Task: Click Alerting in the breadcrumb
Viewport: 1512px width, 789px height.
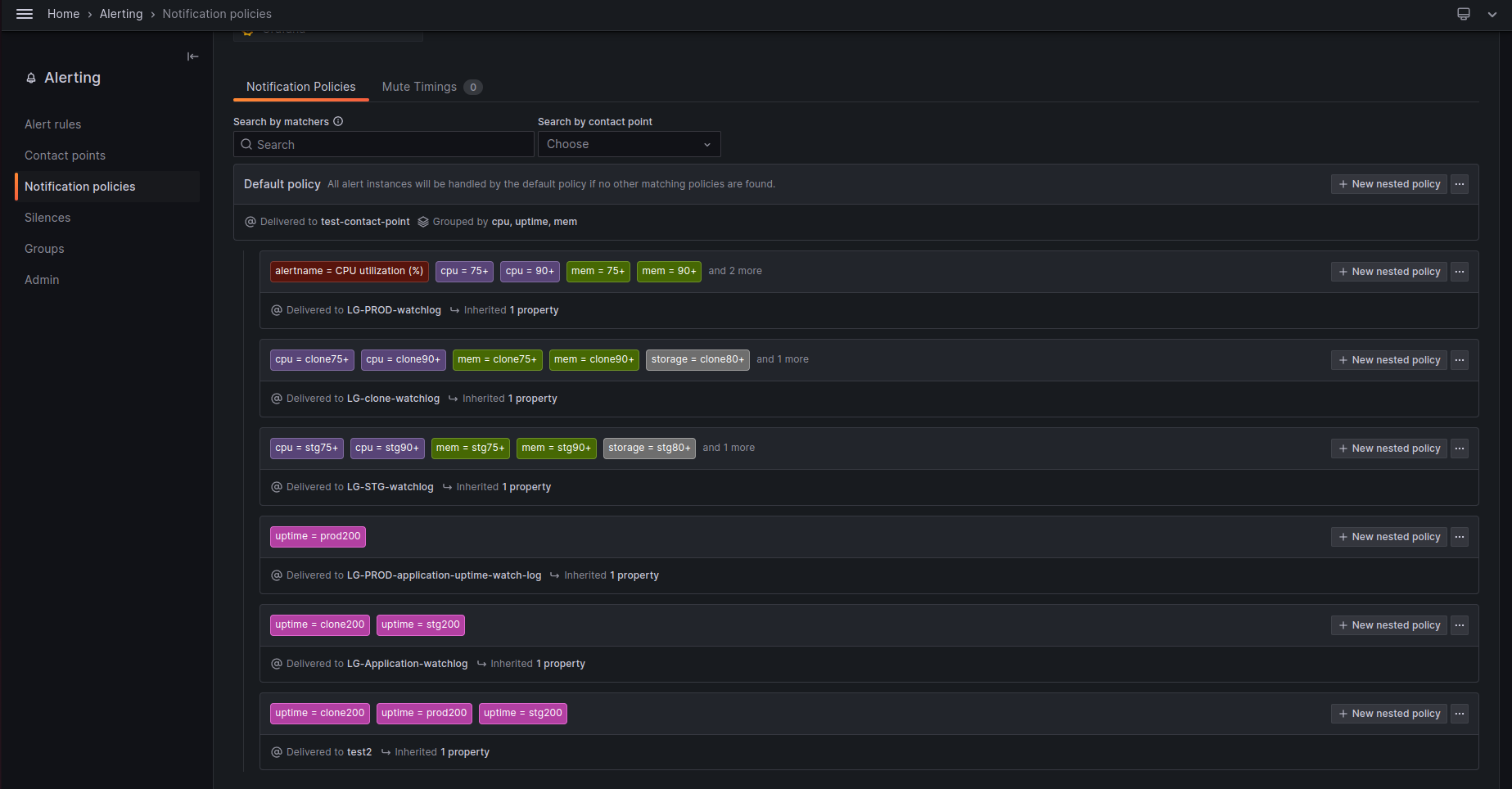Action: pos(121,14)
